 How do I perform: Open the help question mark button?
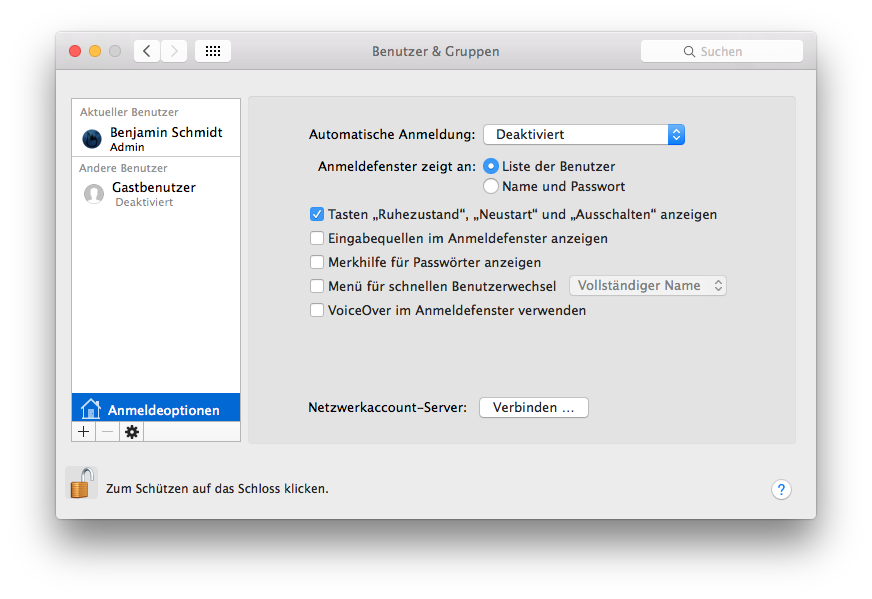point(782,489)
